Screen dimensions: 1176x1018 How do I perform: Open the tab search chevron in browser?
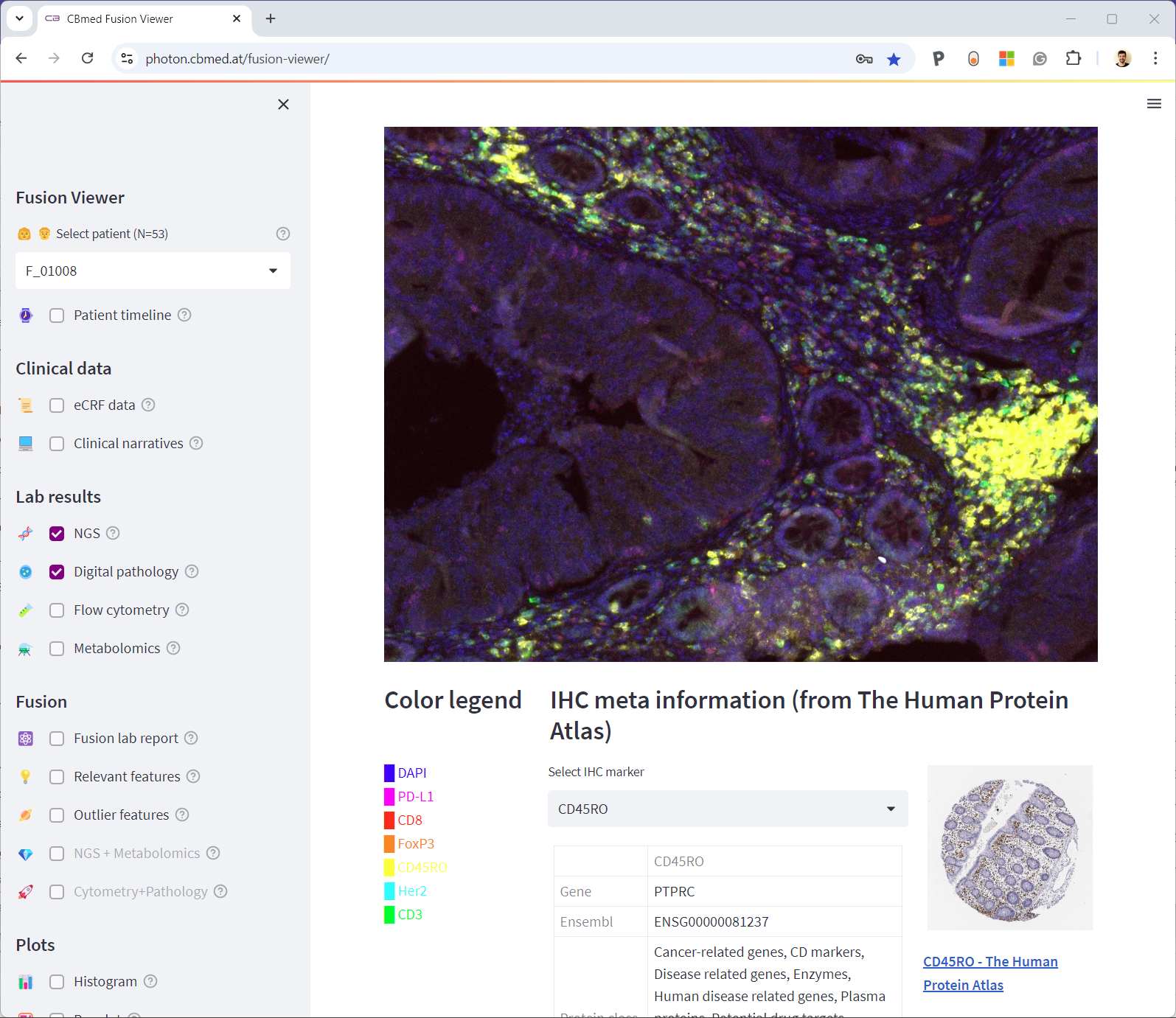(x=19, y=18)
